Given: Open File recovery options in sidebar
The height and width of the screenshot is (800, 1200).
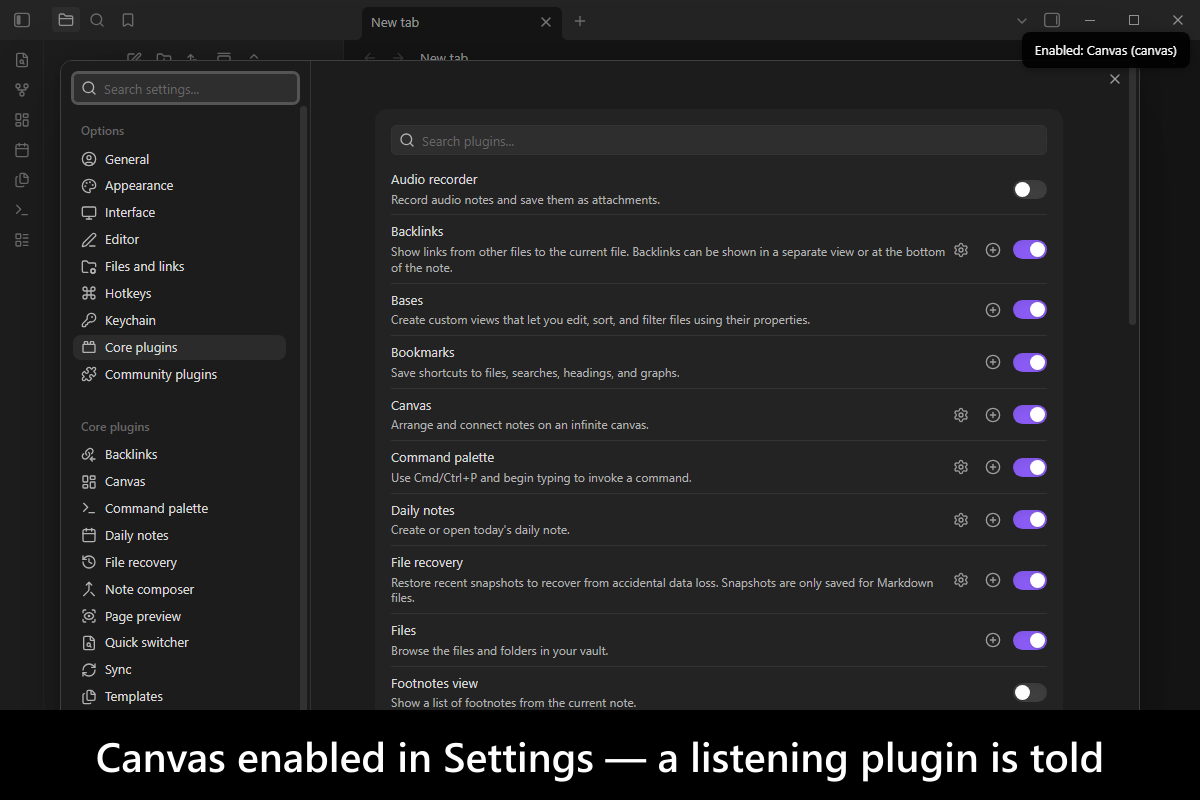Looking at the screenshot, I should click(180, 563).
